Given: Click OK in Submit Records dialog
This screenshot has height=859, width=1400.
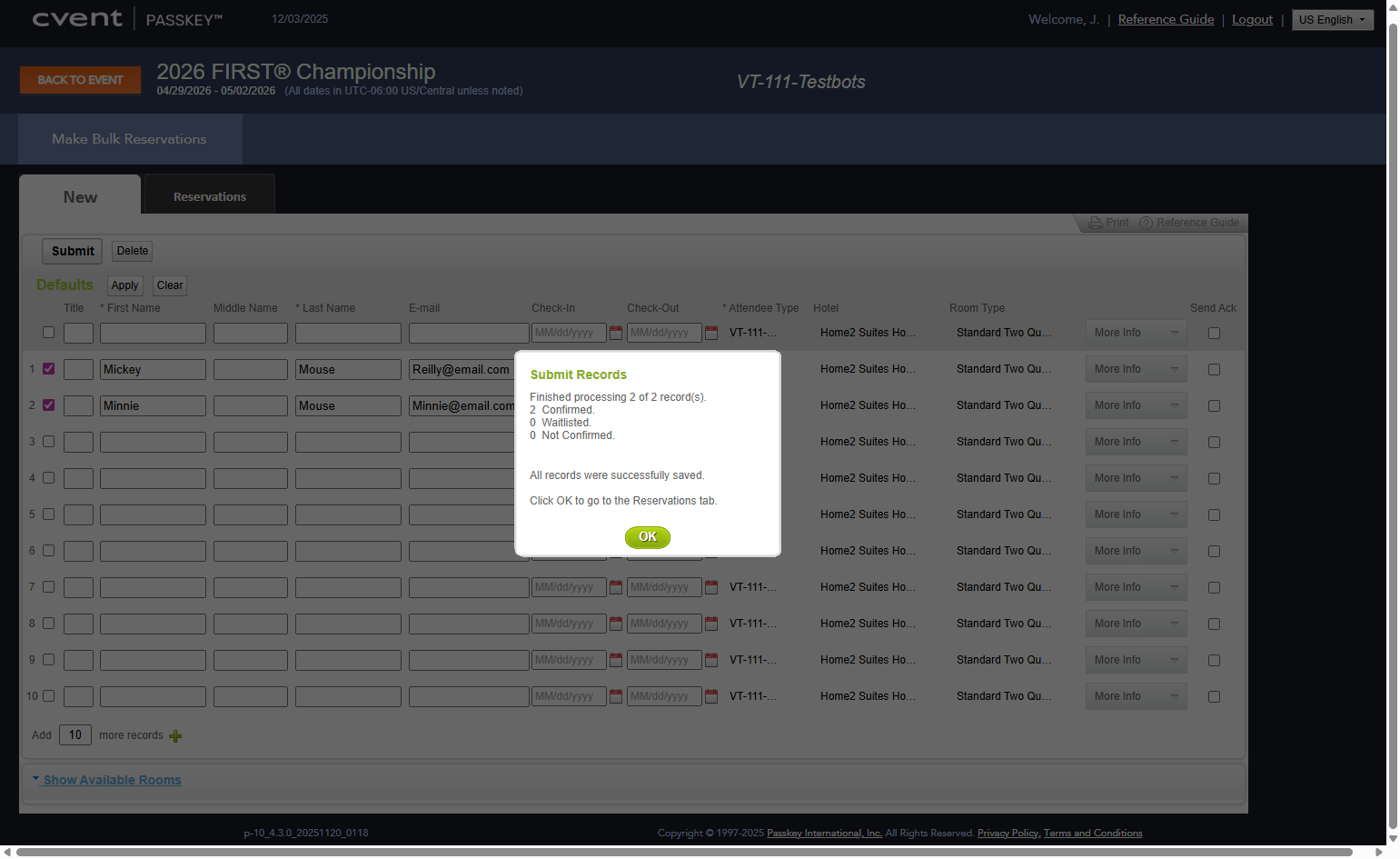Looking at the screenshot, I should (x=647, y=537).
